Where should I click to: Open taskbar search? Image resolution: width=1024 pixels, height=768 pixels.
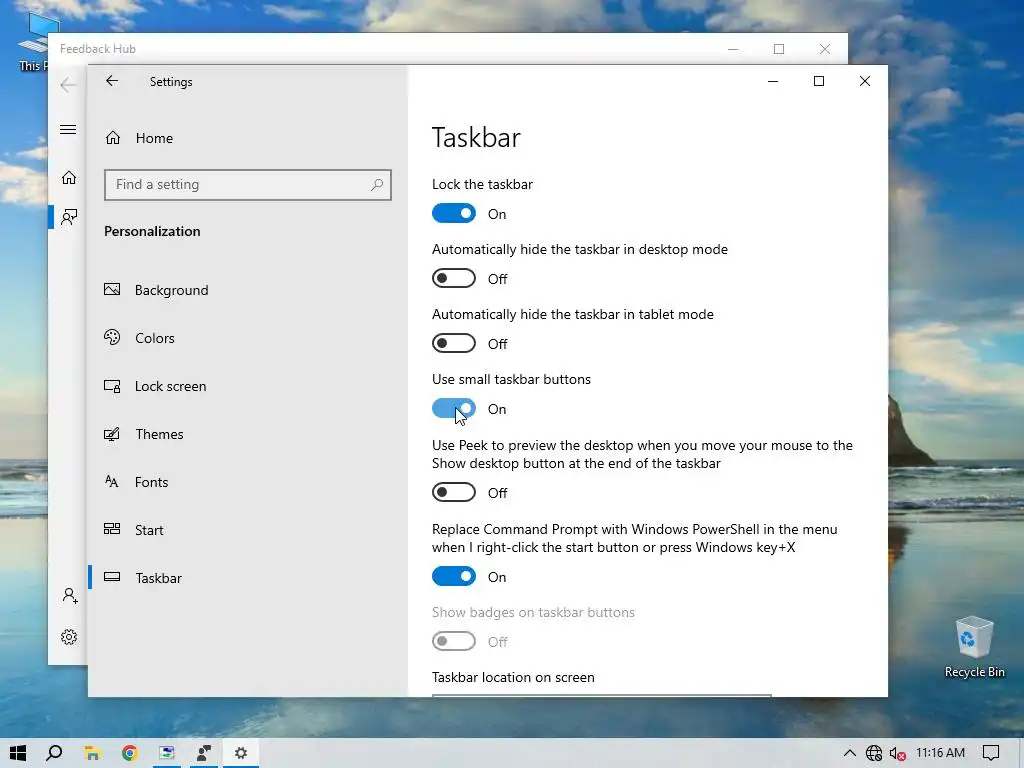55,753
